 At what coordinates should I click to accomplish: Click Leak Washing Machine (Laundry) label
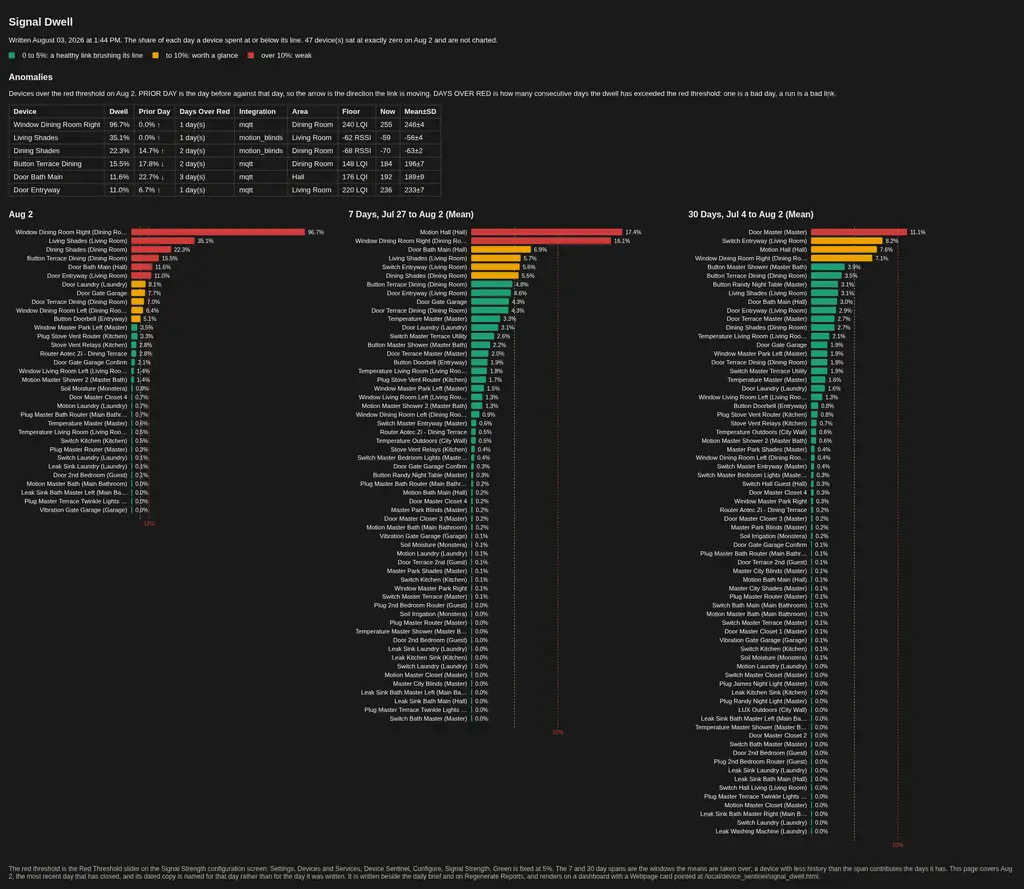tap(761, 831)
